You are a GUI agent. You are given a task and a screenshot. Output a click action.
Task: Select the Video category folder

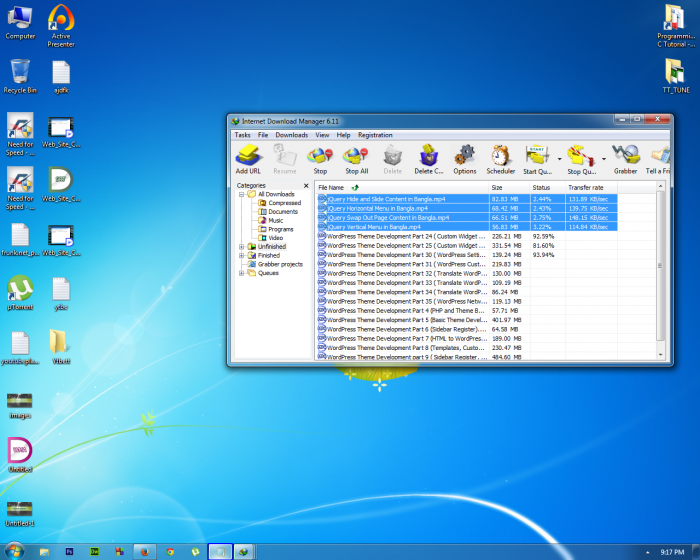pyautogui.click(x=275, y=238)
